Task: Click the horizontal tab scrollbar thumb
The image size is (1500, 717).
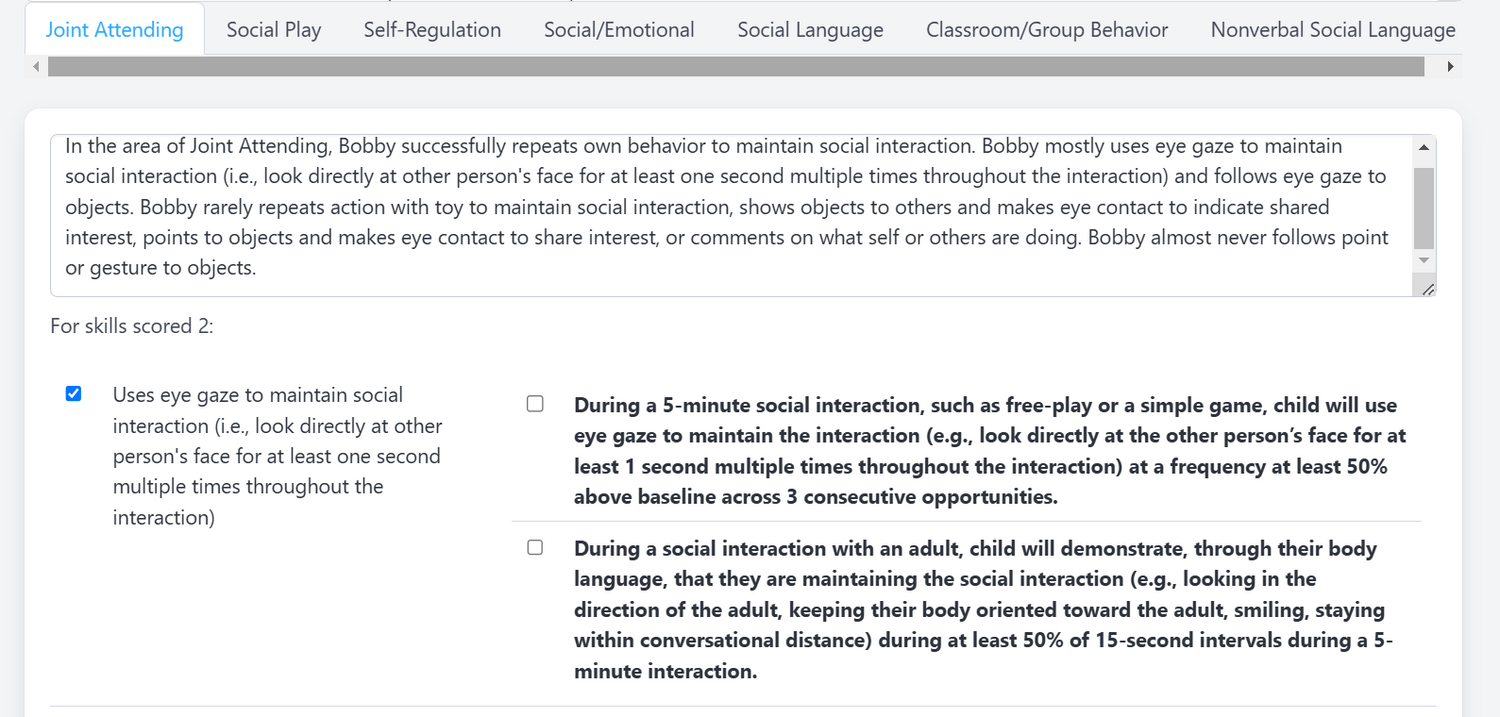Action: (x=735, y=67)
